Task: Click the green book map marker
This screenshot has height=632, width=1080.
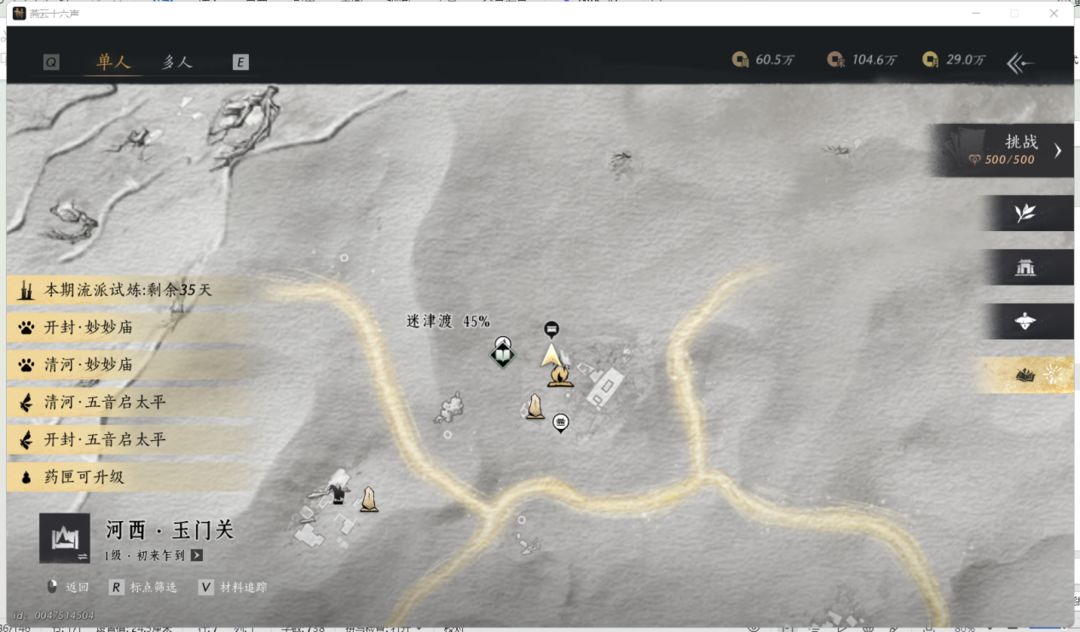Action: click(503, 355)
